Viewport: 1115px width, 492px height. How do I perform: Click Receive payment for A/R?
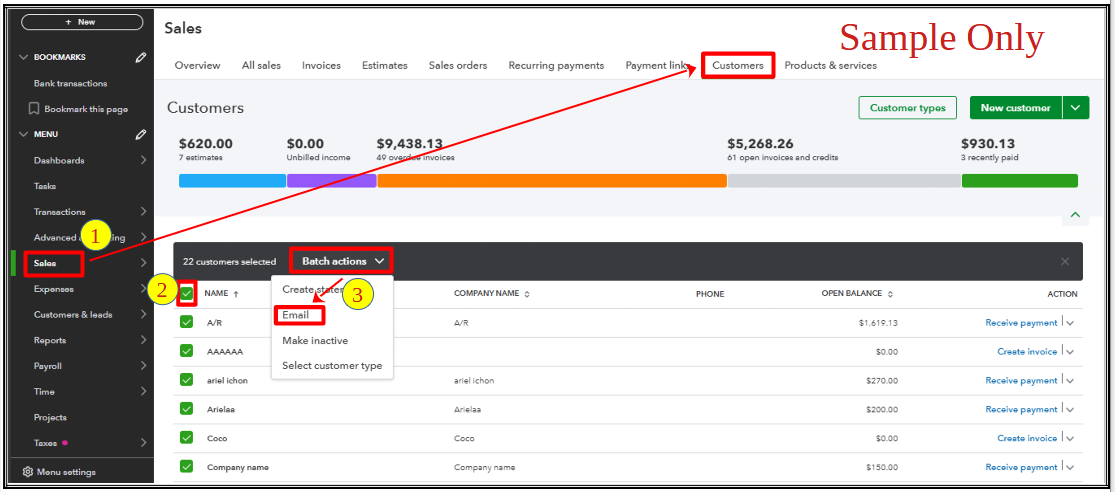[x=1021, y=323]
